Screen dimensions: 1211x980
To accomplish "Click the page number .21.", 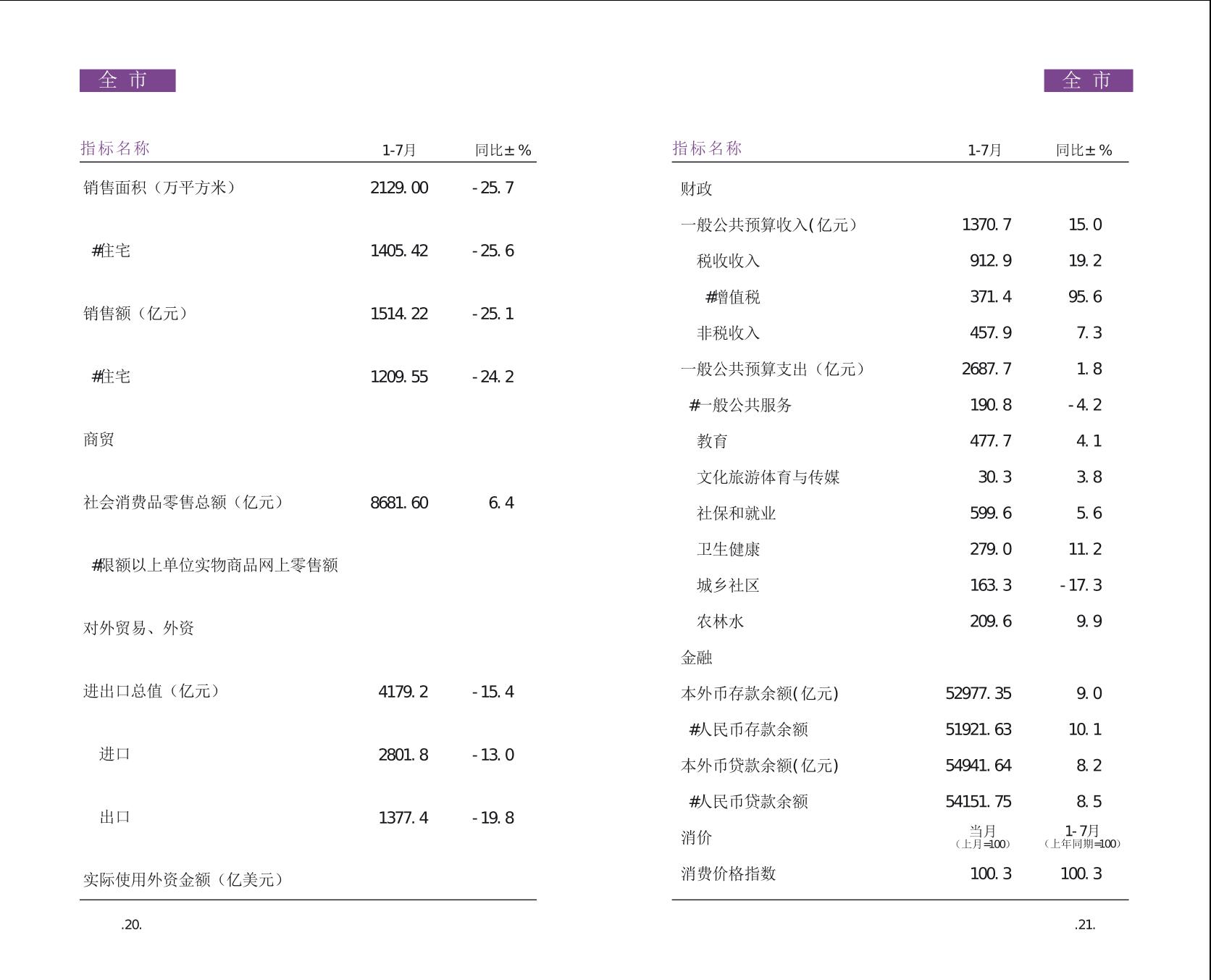I will (x=1085, y=925).
